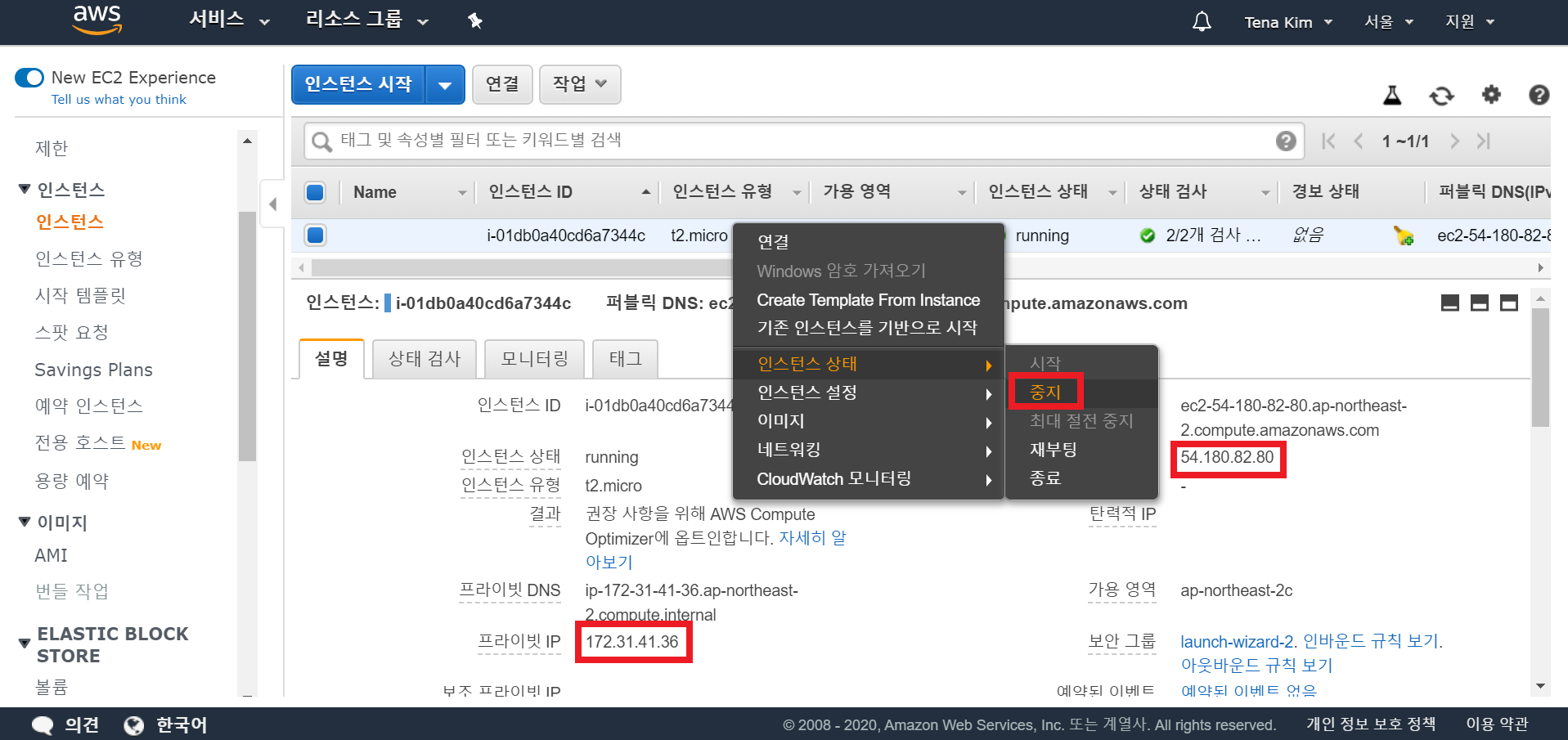The height and width of the screenshot is (740, 1568).
Task: Set details pane to half height
Action: pyautogui.click(x=1480, y=303)
